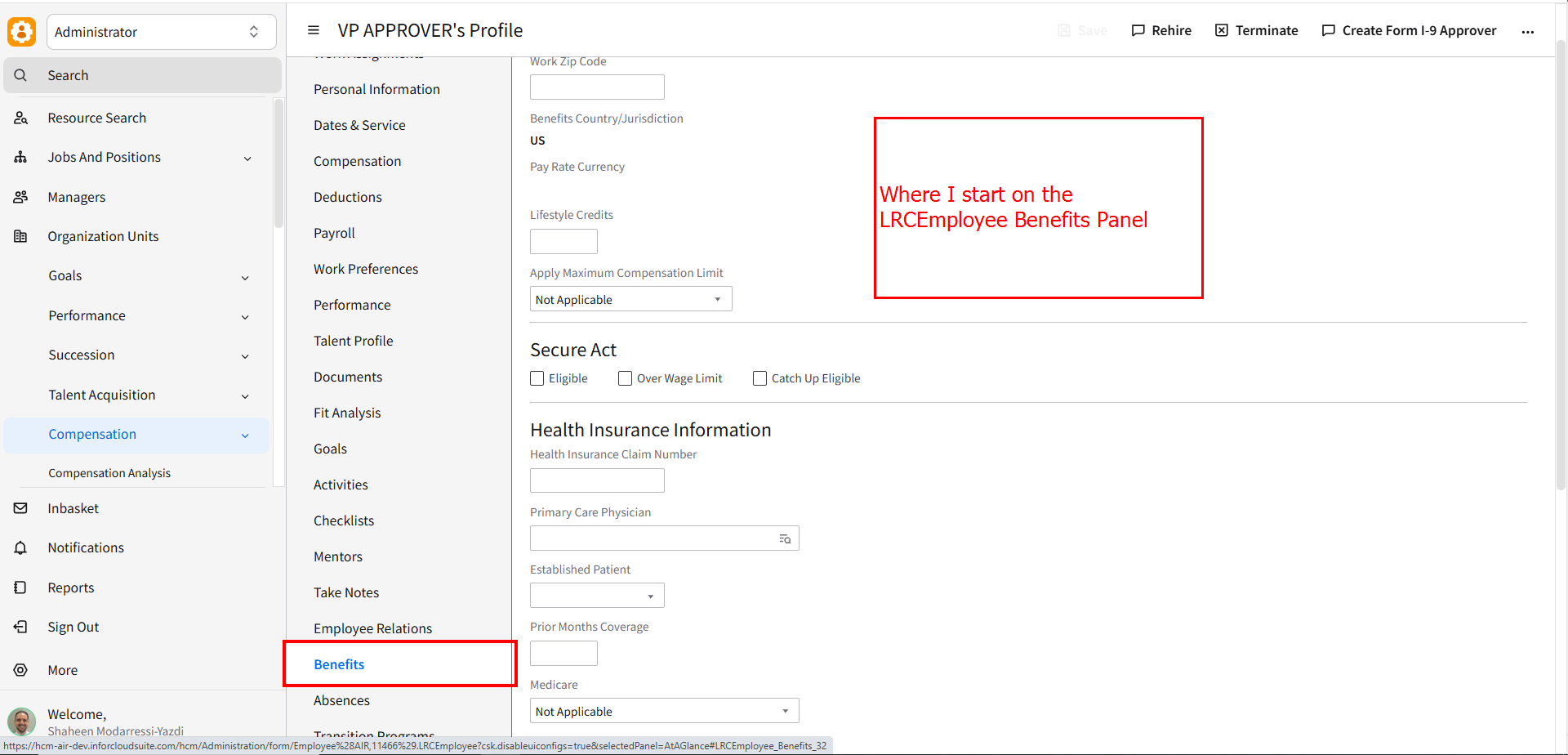Viewport: 1568px width, 755px height.
Task: Check the Eligible checkbox under Secure Act
Action: pyautogui.click(x=537, y=378)
